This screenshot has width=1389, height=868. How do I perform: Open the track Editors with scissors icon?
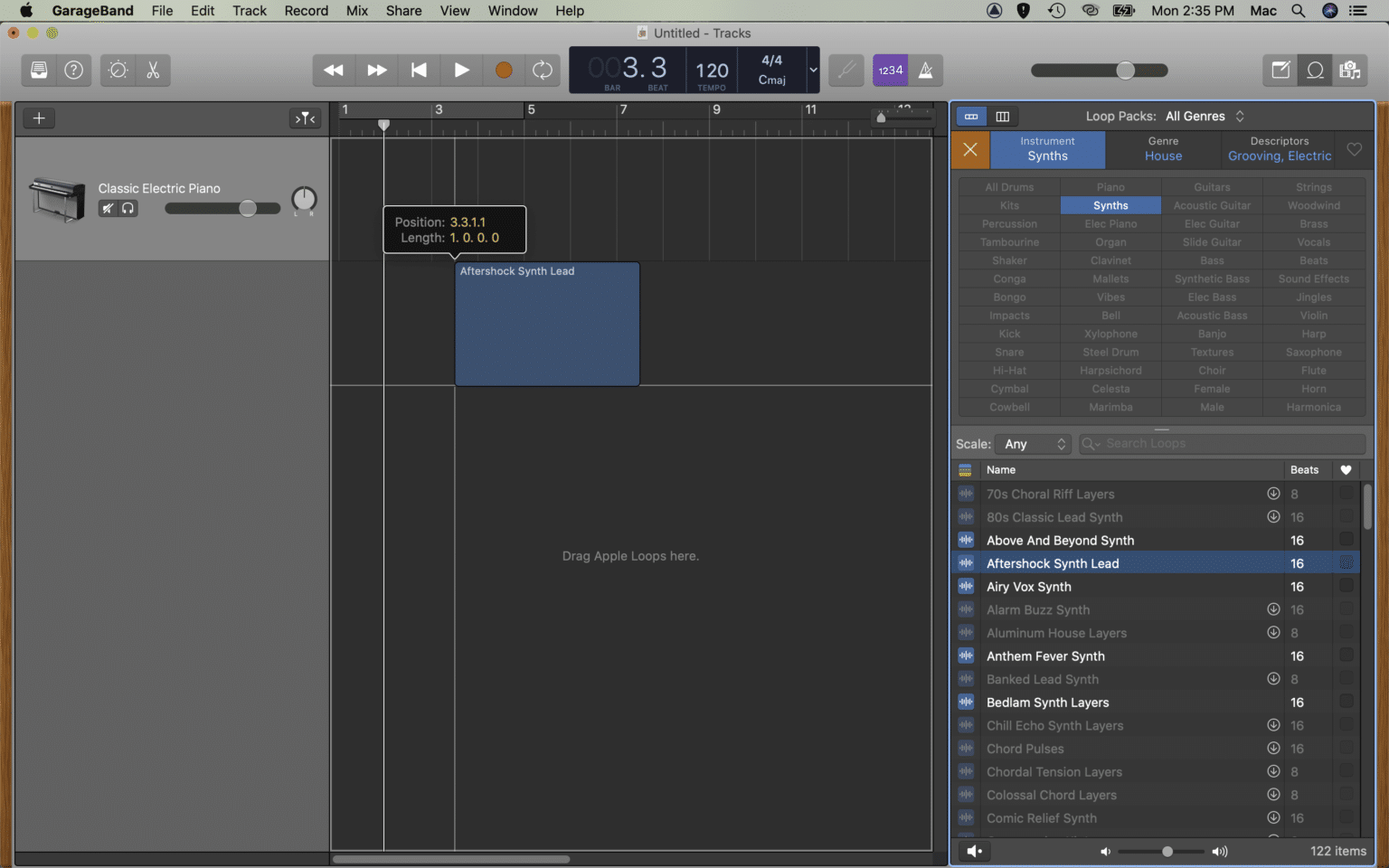click(153, 70)
